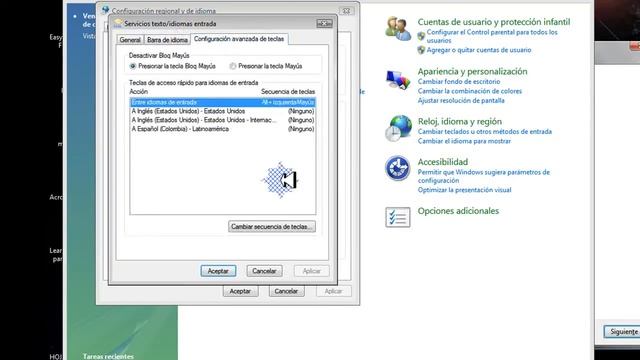This screenshot has height=360, width=640.
Task: Click Ajustar resolución de pantalla link
Action: pos(461,100)
